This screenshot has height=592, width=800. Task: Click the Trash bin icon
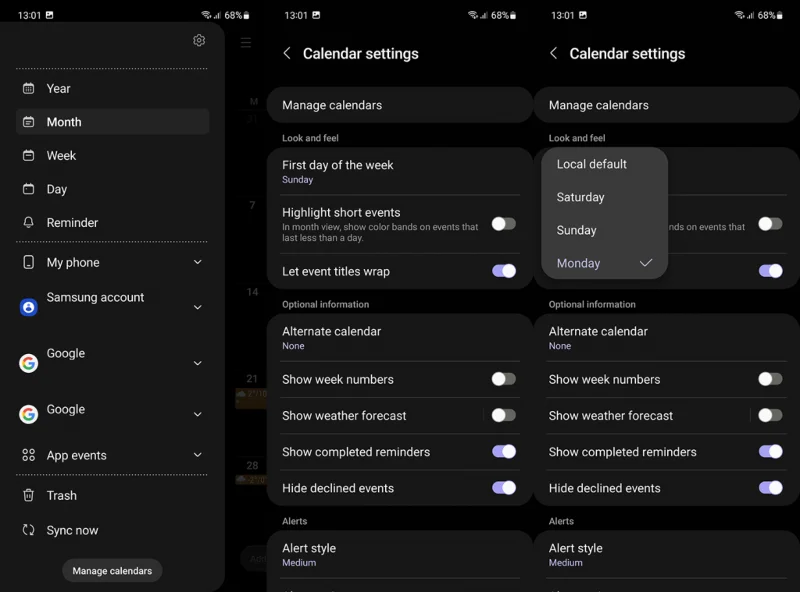point(29,495)
